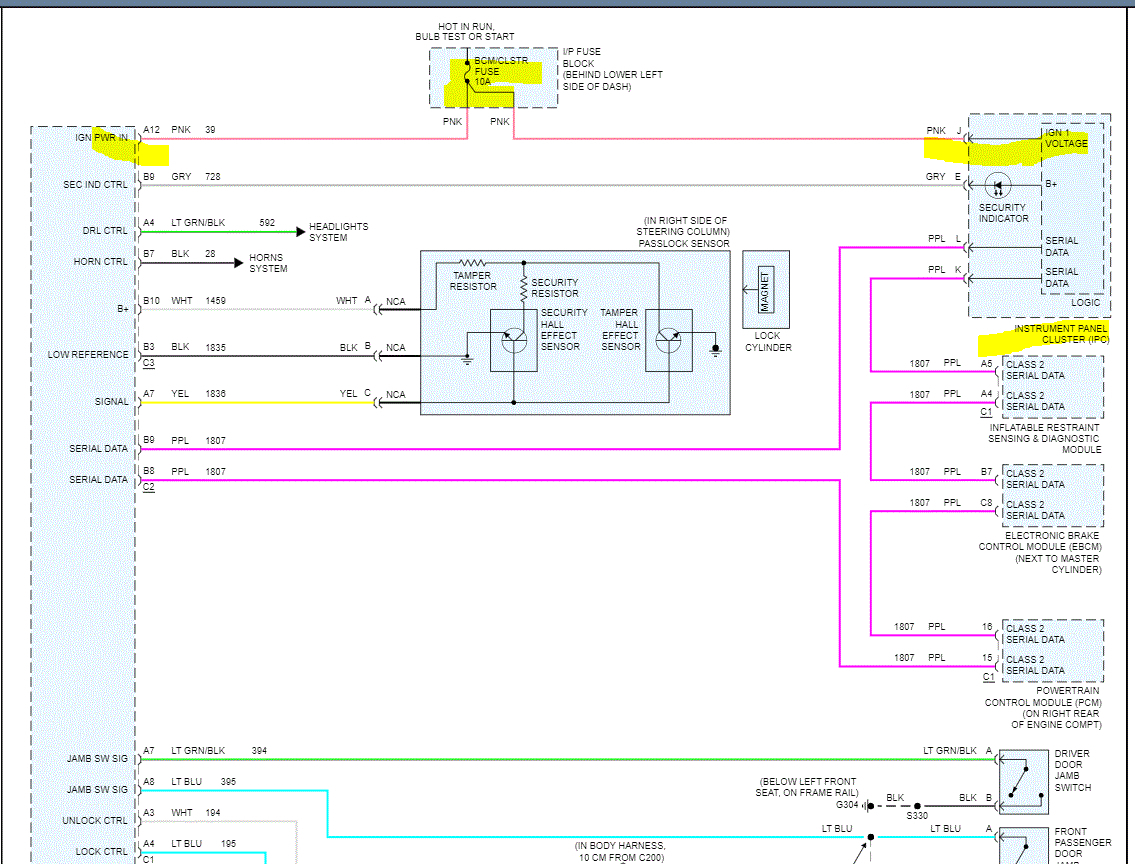Click the Magnet box in Lock Cylinder
Image resolution: width=1135 pixels, height=864 pixels.
coord(765,290)
